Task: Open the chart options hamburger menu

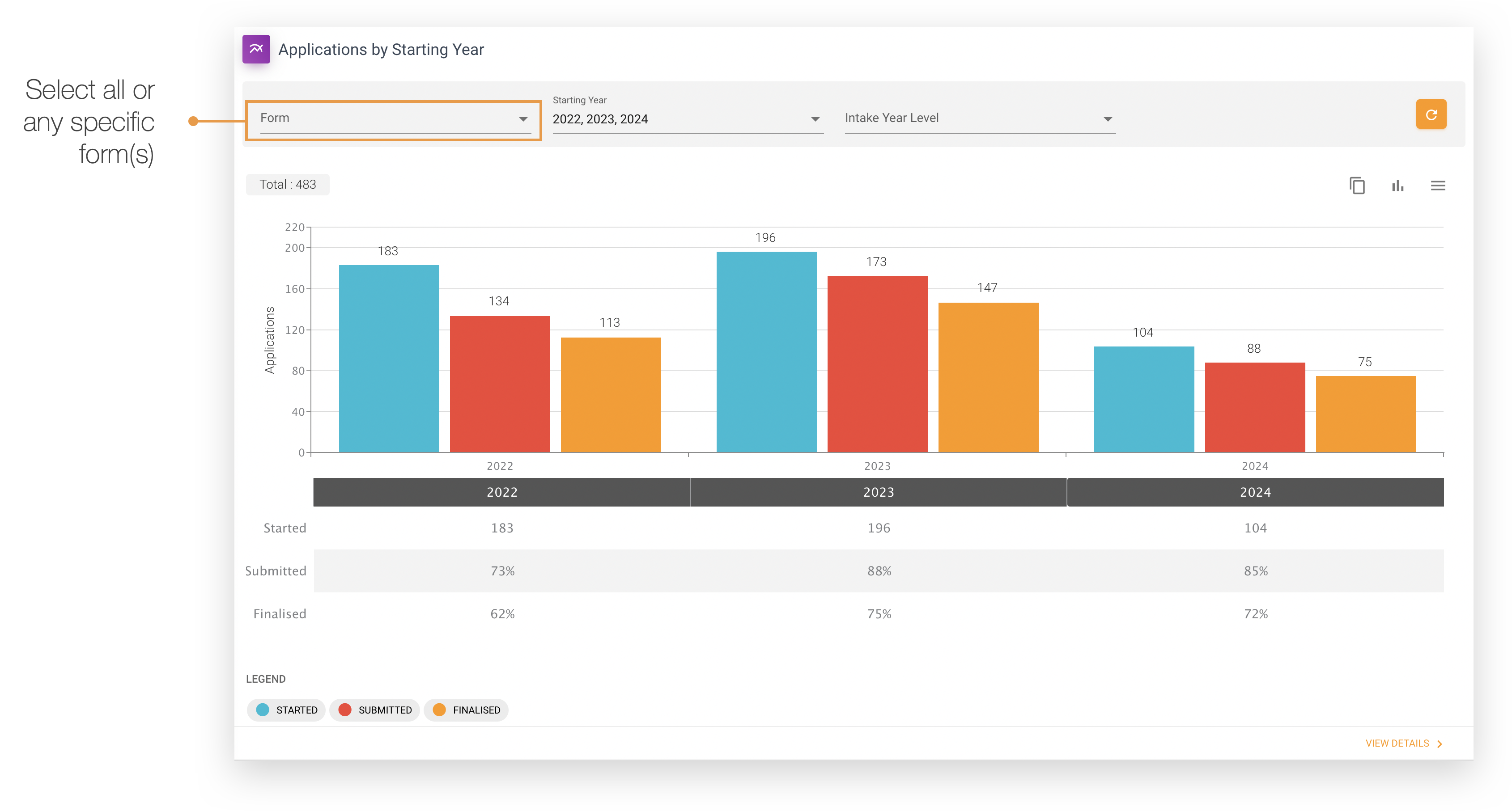Action: (x=1438, y=185)
